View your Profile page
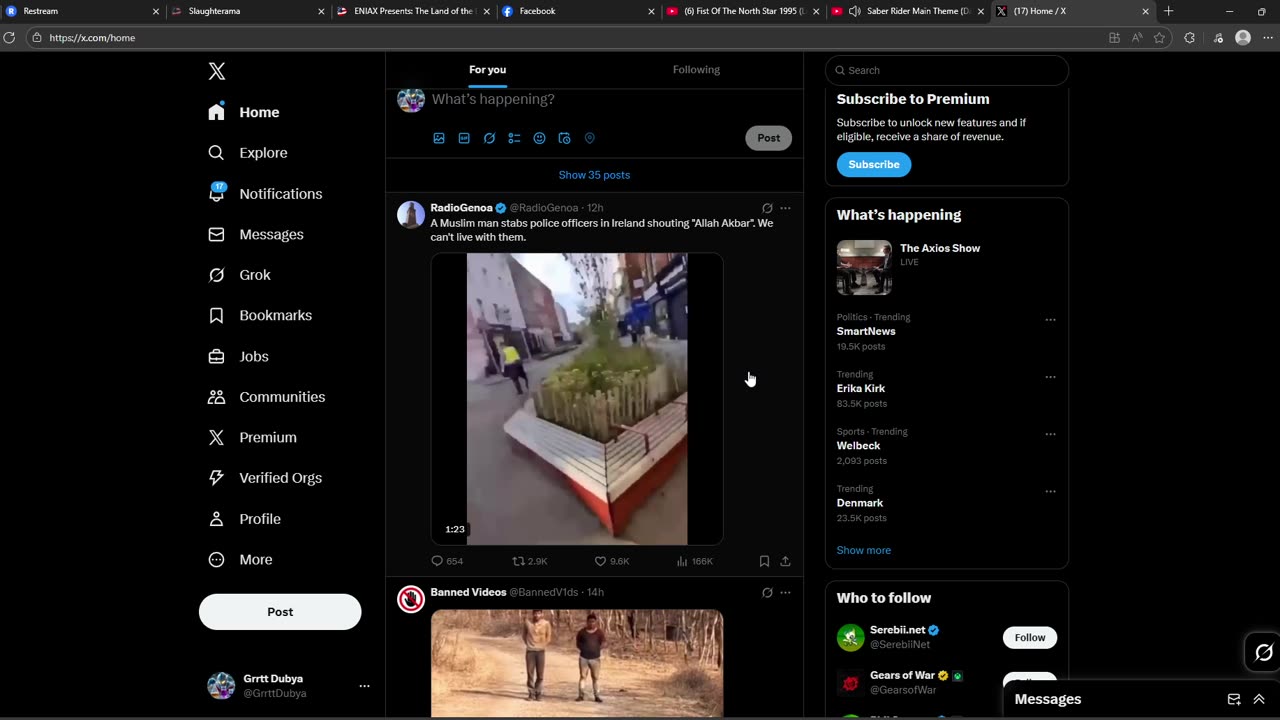This screenshot has width=1280, height=720. tap(244, 519)
